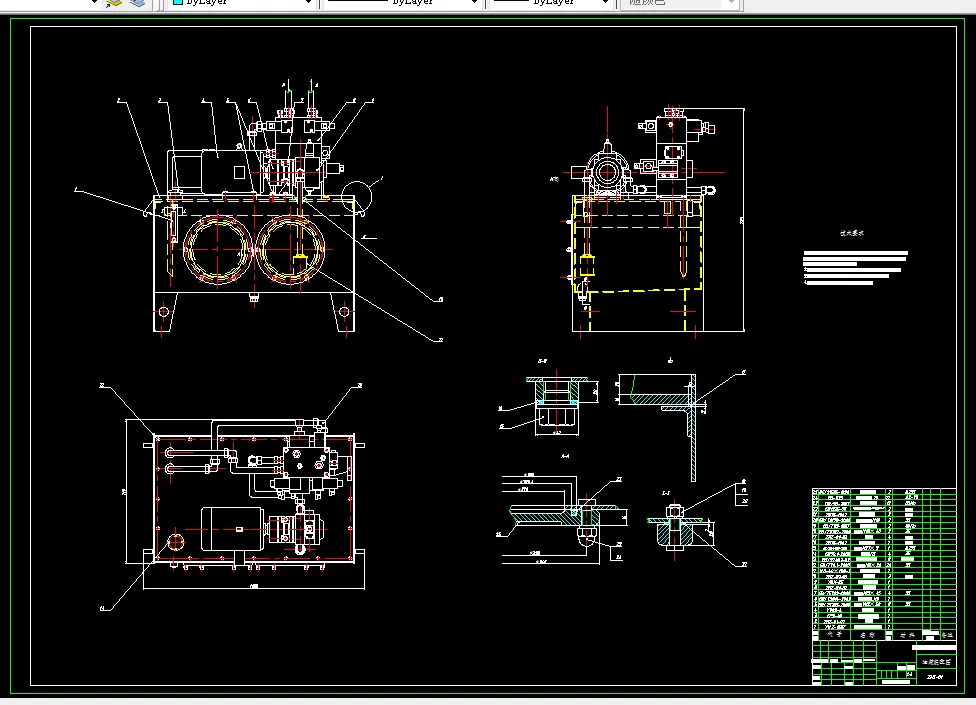
Task: Pick the A-A section label text
Action: pos(565,456)
